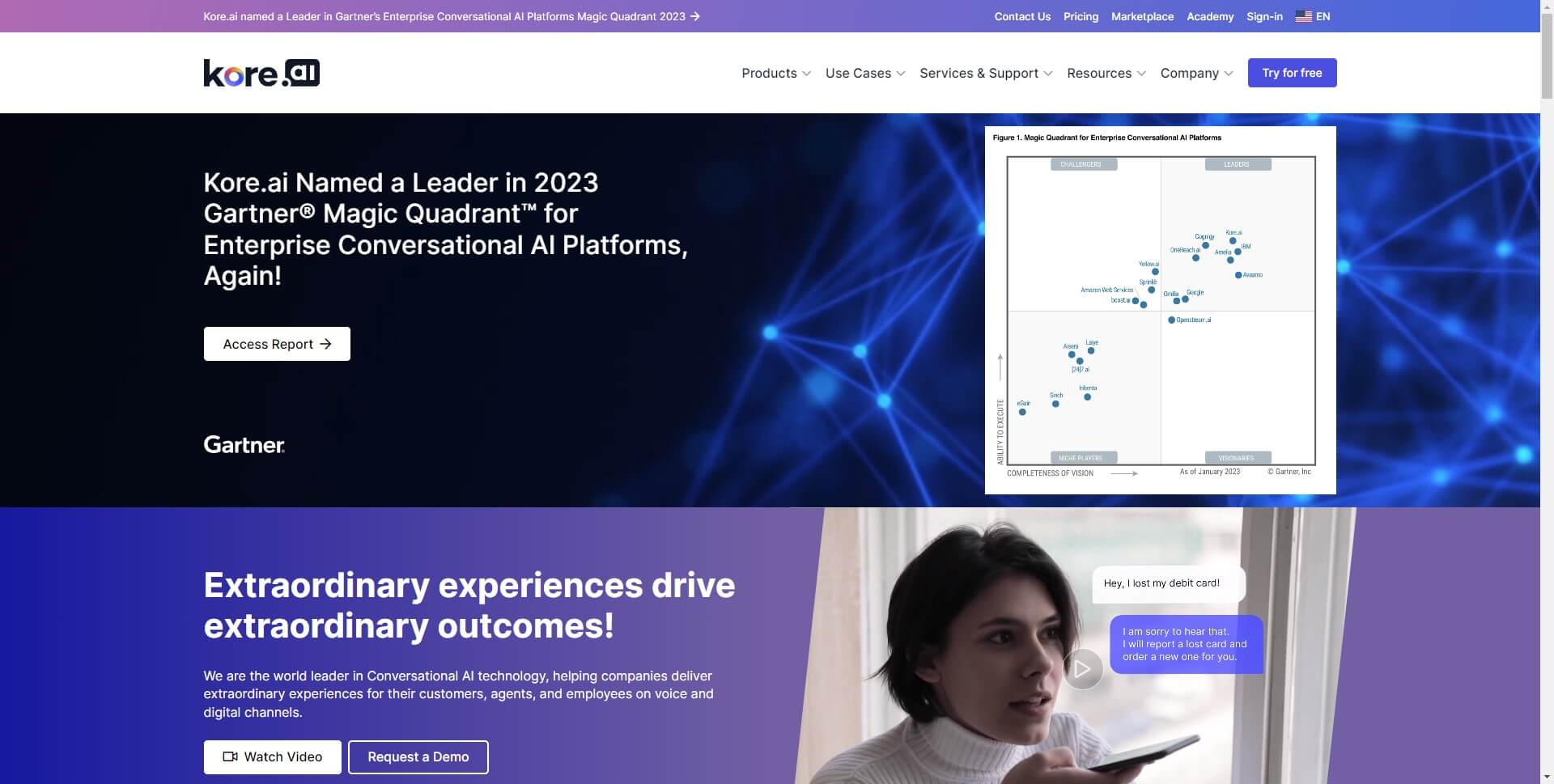Expand the Services & Support chevron
Screen dimensions: 1554x784
point(1048,74)
